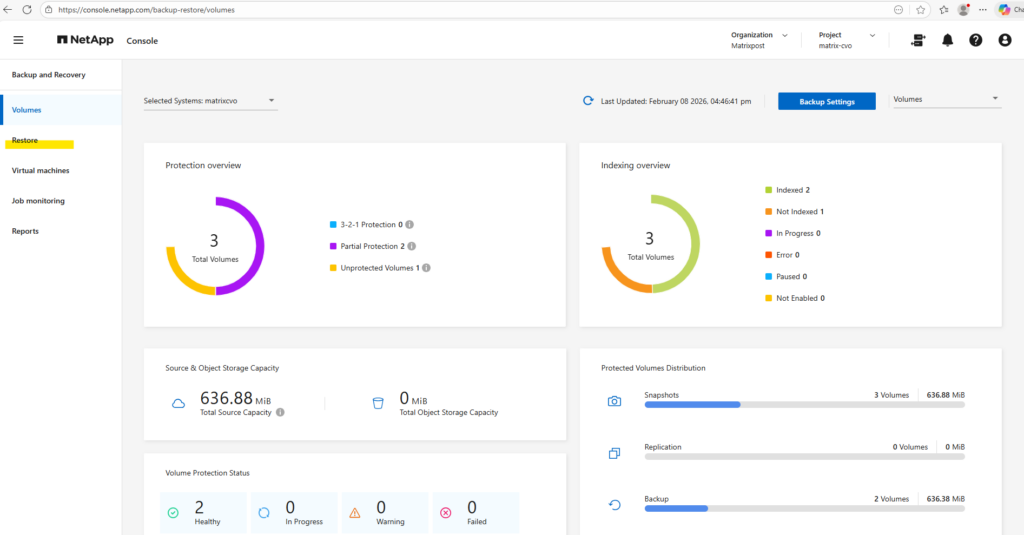This screenshot has height=535, width=1024.
Task: Bookmark page with browser star icon
Action: [x=920, y=9]
